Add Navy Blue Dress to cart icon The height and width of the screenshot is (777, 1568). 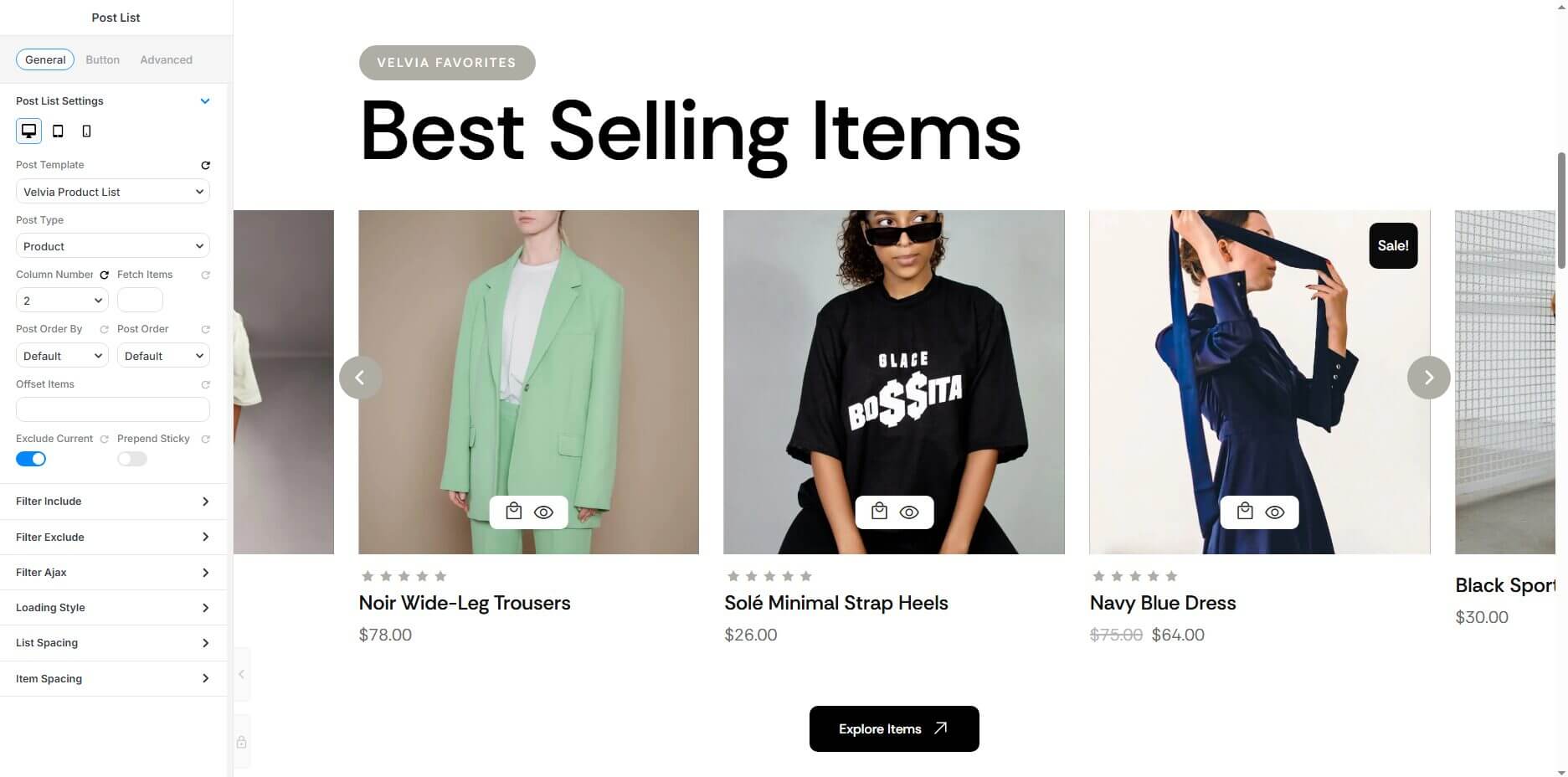[1245, 512]
